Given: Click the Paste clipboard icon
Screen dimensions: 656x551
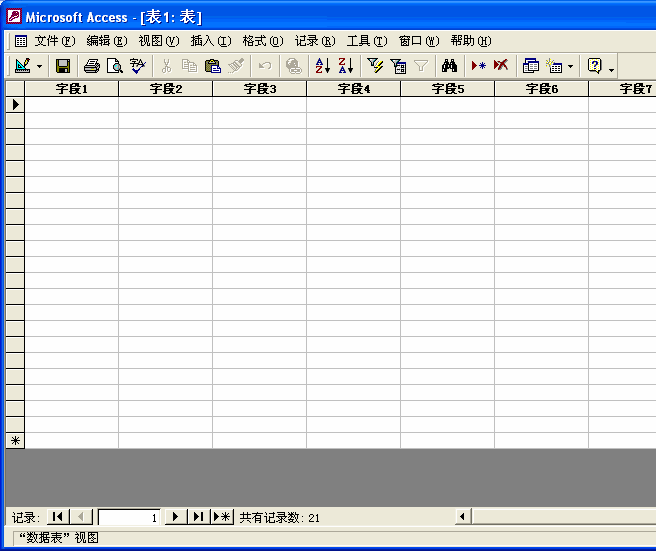Looking at the screenshot, I should click(x=213, y=66).
